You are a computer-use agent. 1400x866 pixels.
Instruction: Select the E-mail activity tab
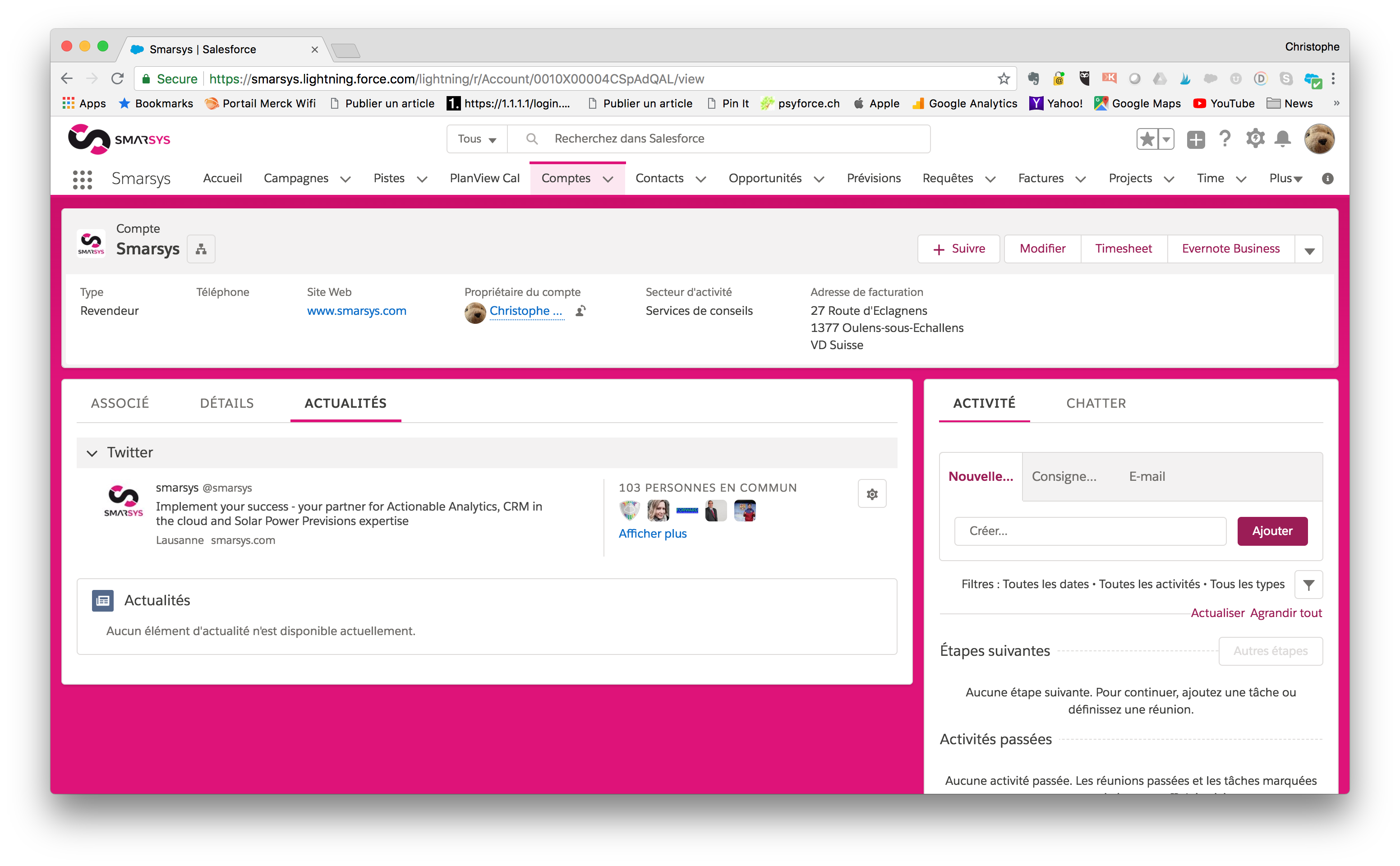1147,477
